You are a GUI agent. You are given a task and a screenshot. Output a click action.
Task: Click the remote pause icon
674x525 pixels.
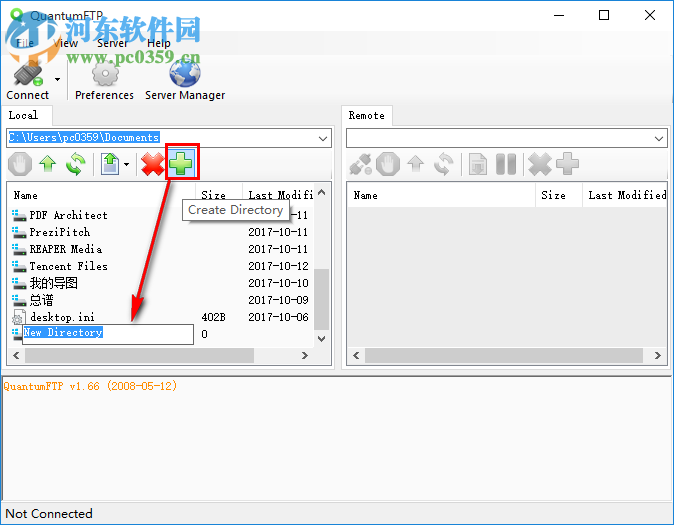506,164
